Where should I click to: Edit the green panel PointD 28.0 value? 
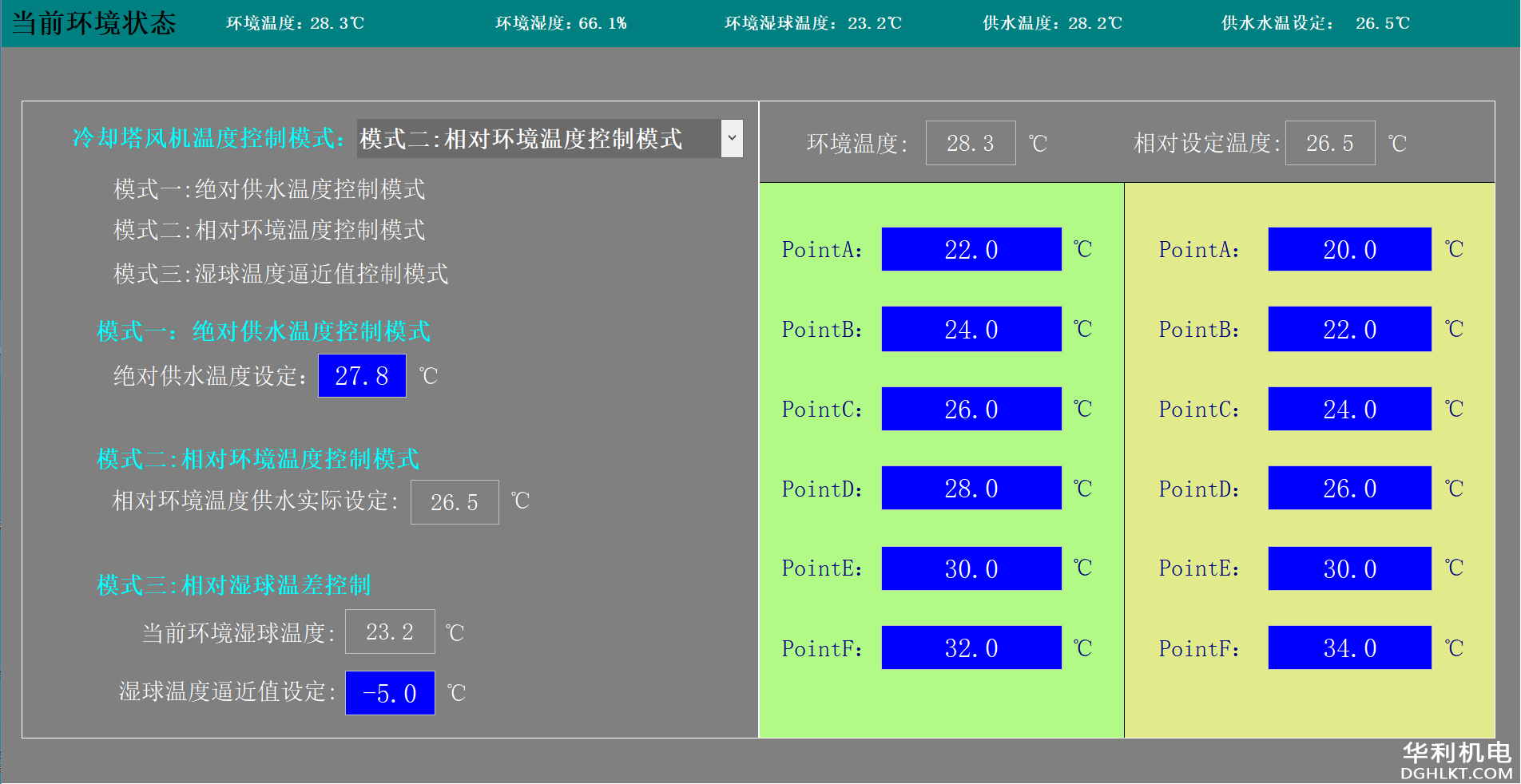pyautogui.click(x=971, y=488)
